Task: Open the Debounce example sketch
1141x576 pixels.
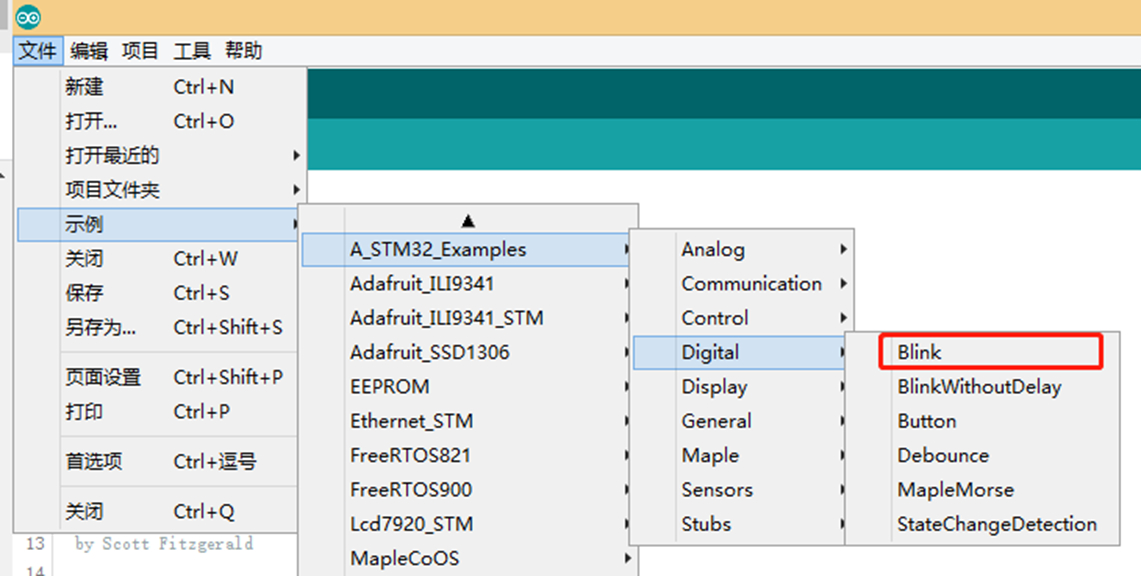Action: click(982, 455)
